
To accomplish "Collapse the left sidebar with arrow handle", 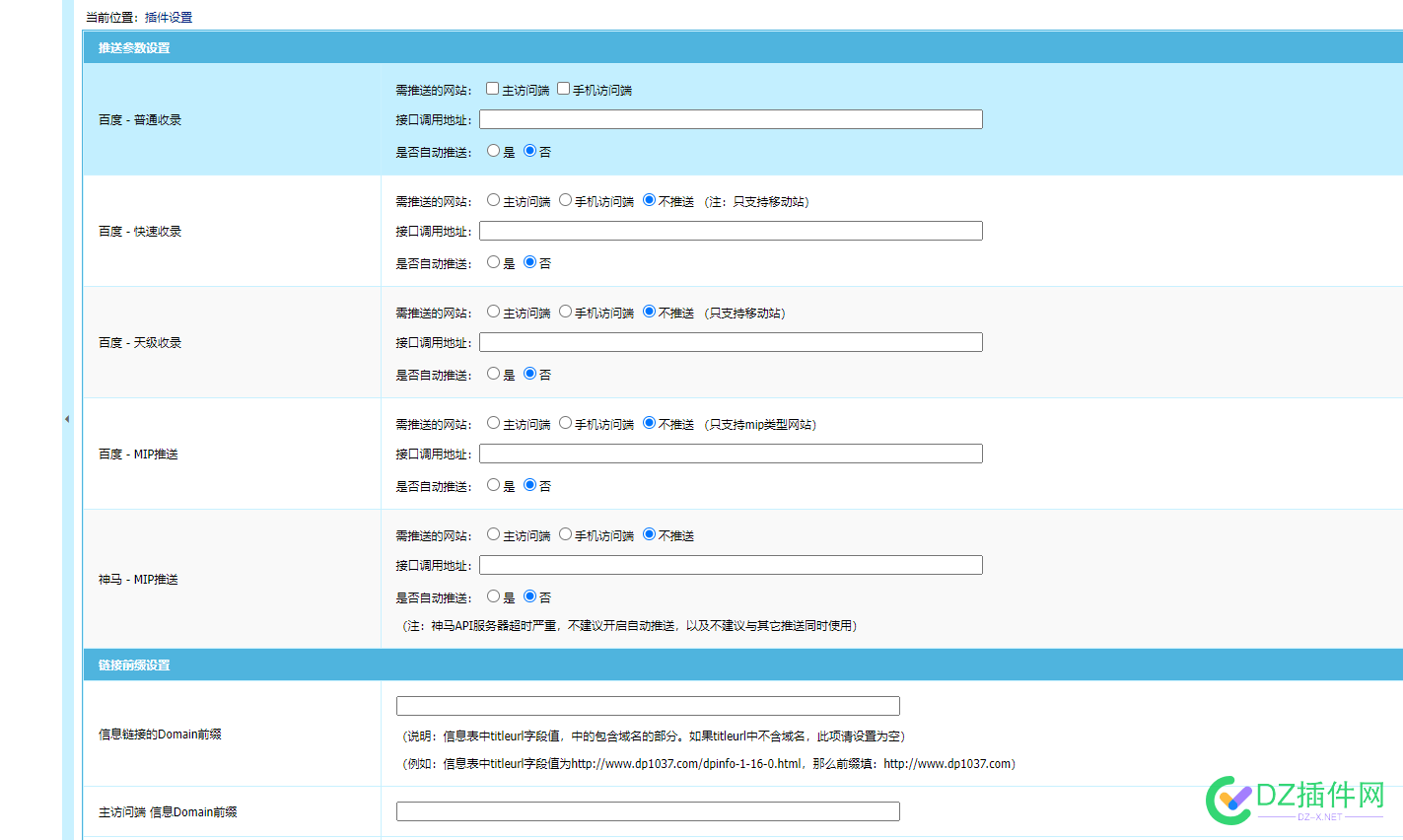I will (x=67, y=419).
